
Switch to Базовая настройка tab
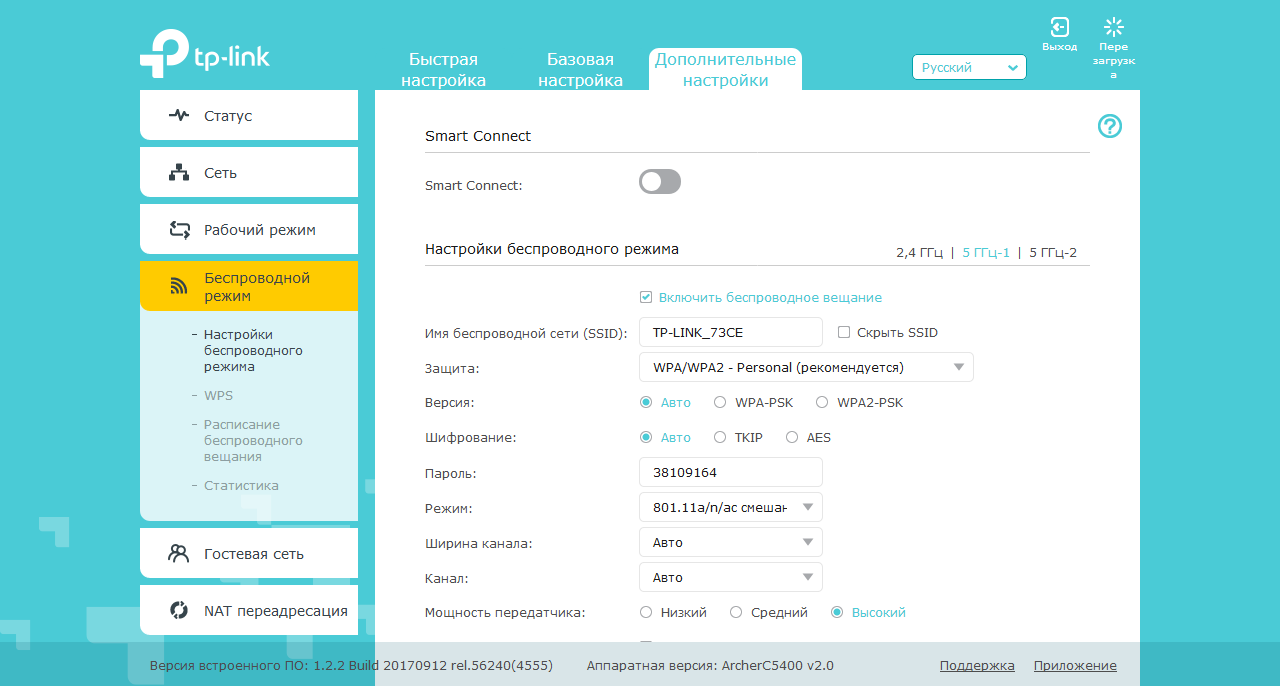click(x=580, y=70)
